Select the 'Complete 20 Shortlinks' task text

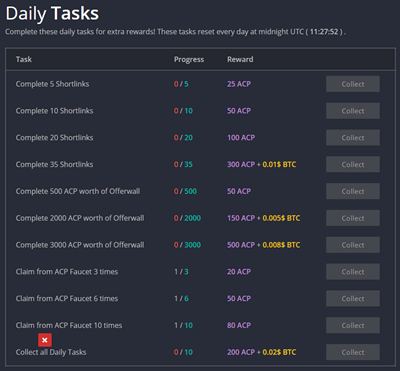coord(54,138)
